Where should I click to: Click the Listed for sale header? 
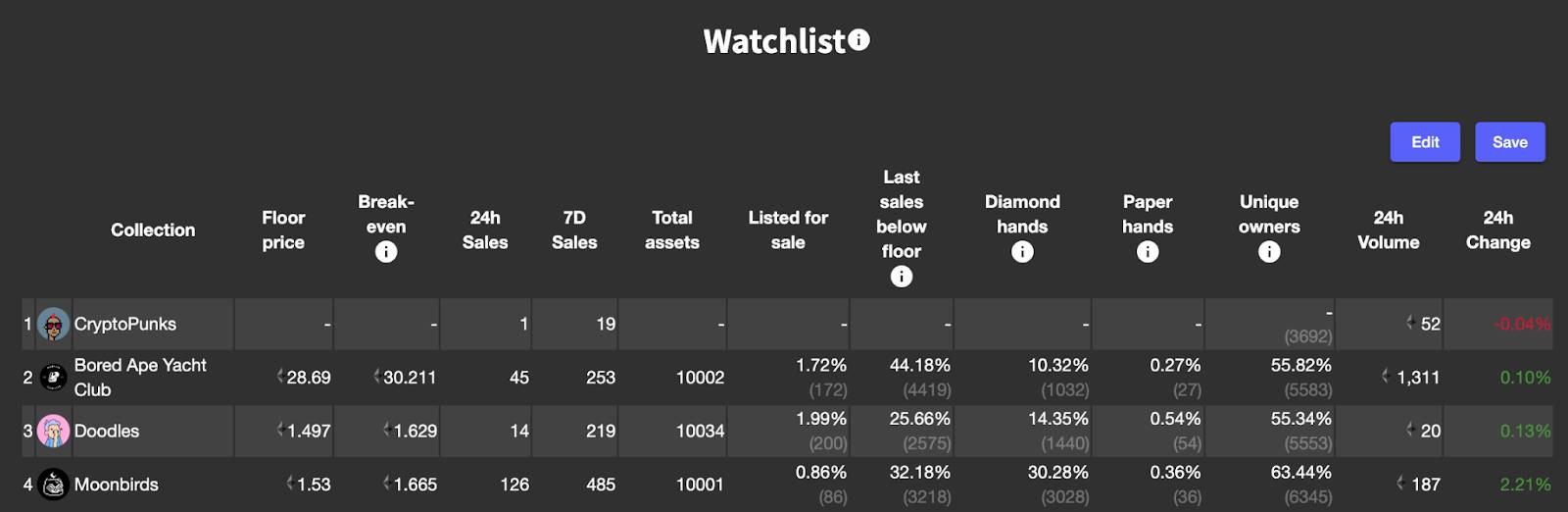coord(788,230)
